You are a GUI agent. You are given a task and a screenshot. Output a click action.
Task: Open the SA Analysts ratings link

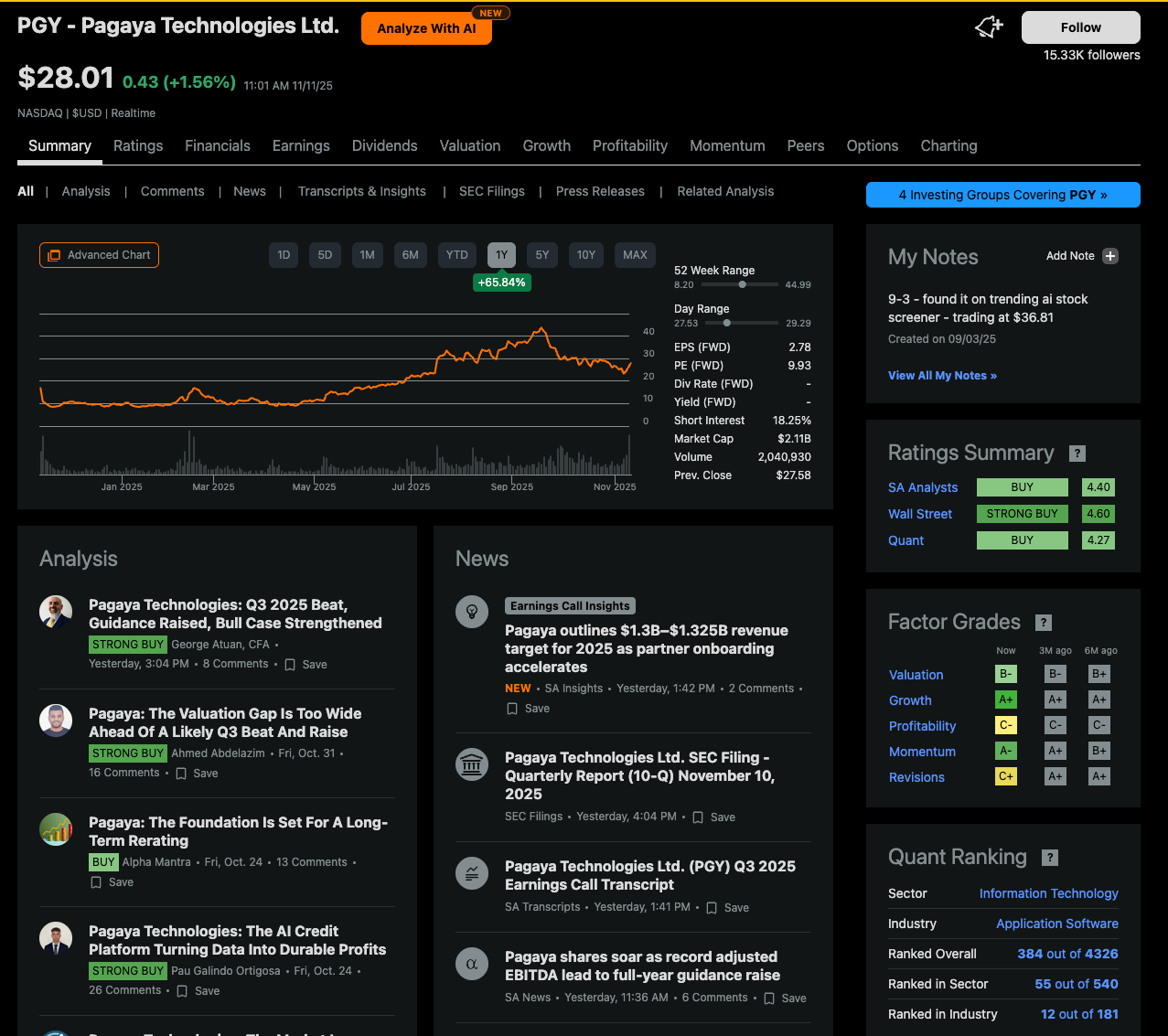923,488
